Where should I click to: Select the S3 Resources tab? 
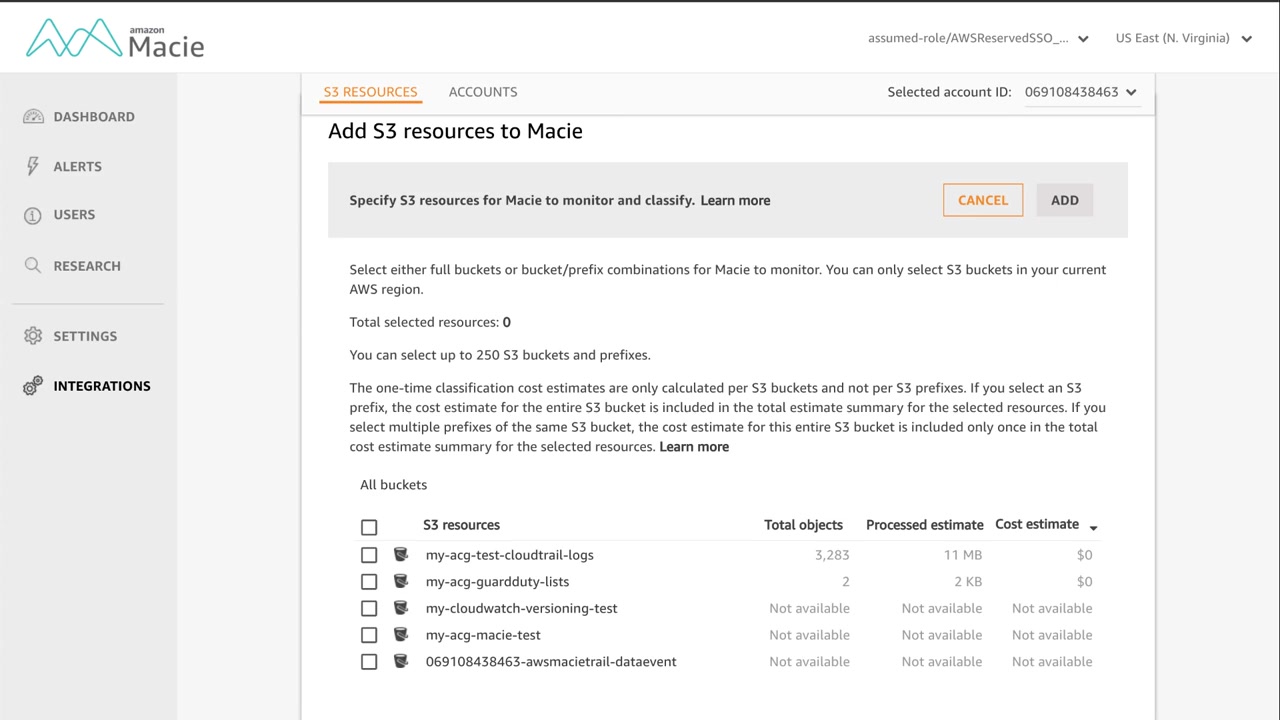click(x=370, y=92)
